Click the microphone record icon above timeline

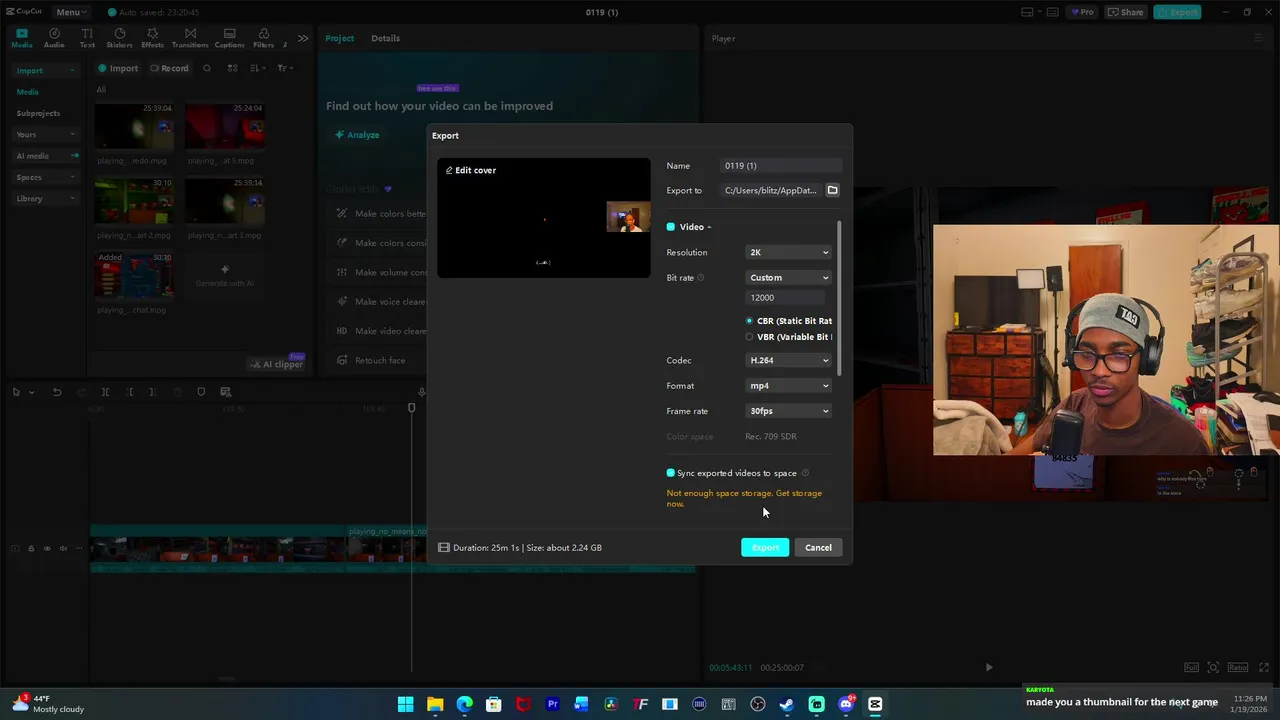click(422, 392)
